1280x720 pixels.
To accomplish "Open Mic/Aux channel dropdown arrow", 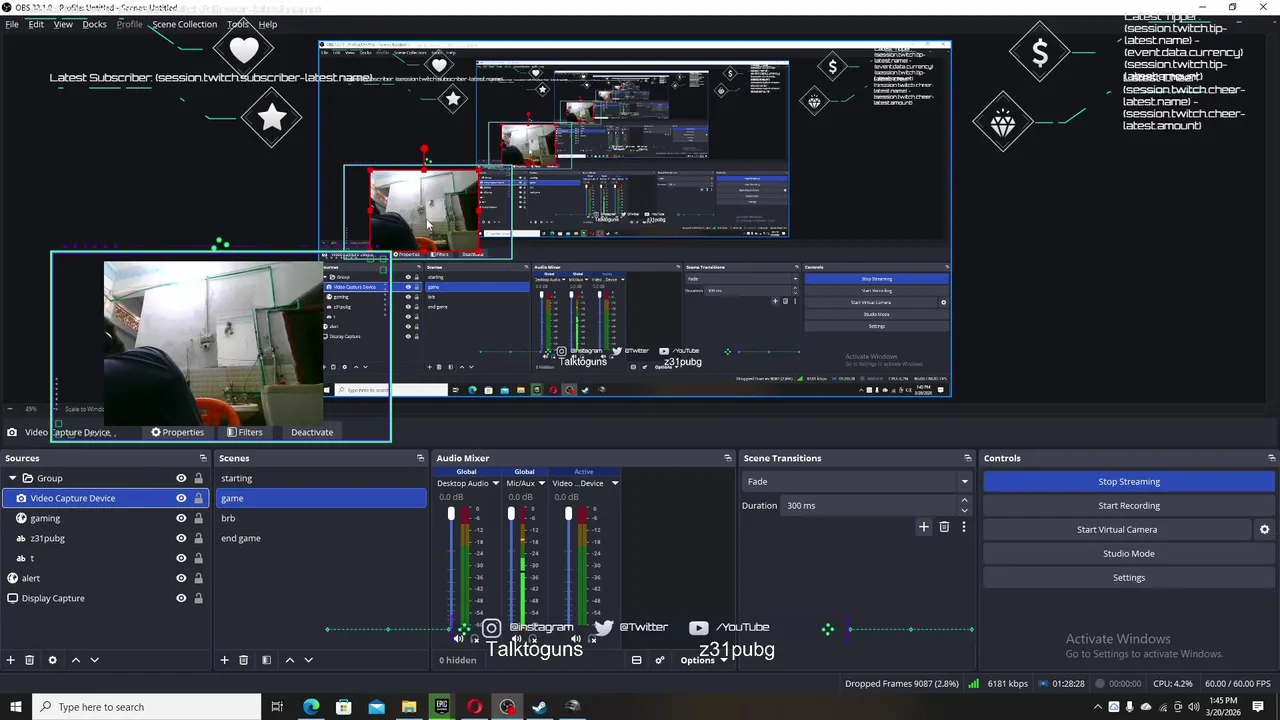I will 542,483.
